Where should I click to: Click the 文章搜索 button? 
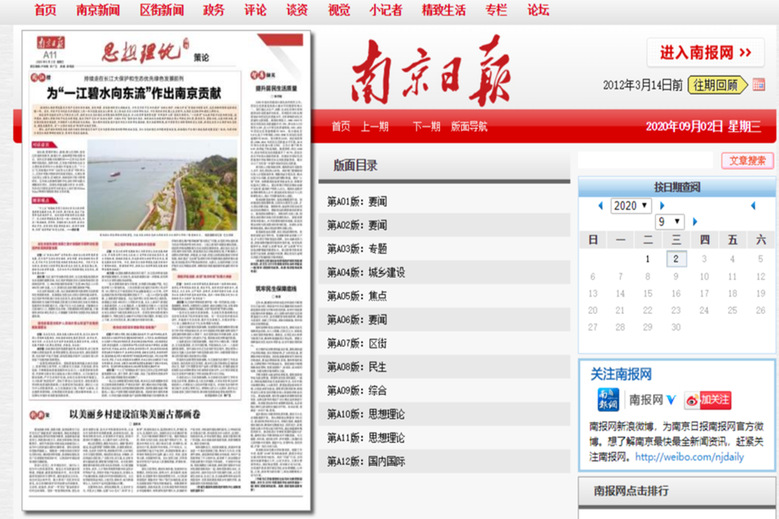(x=747, y=160)
